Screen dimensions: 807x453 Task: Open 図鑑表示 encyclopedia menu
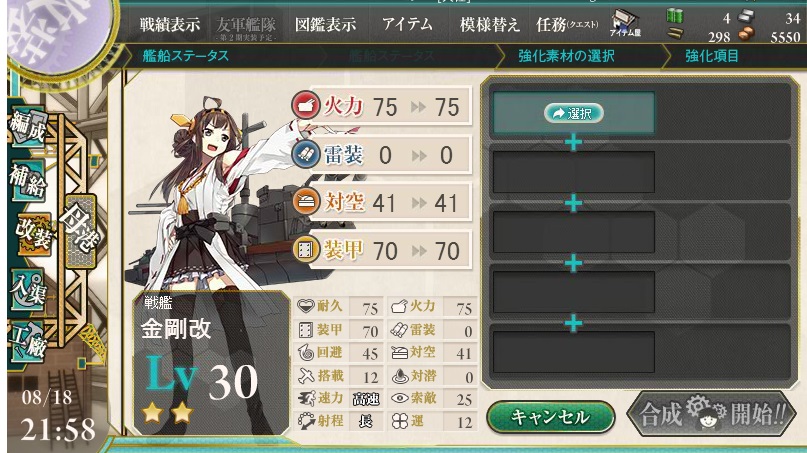click(325, 24)
